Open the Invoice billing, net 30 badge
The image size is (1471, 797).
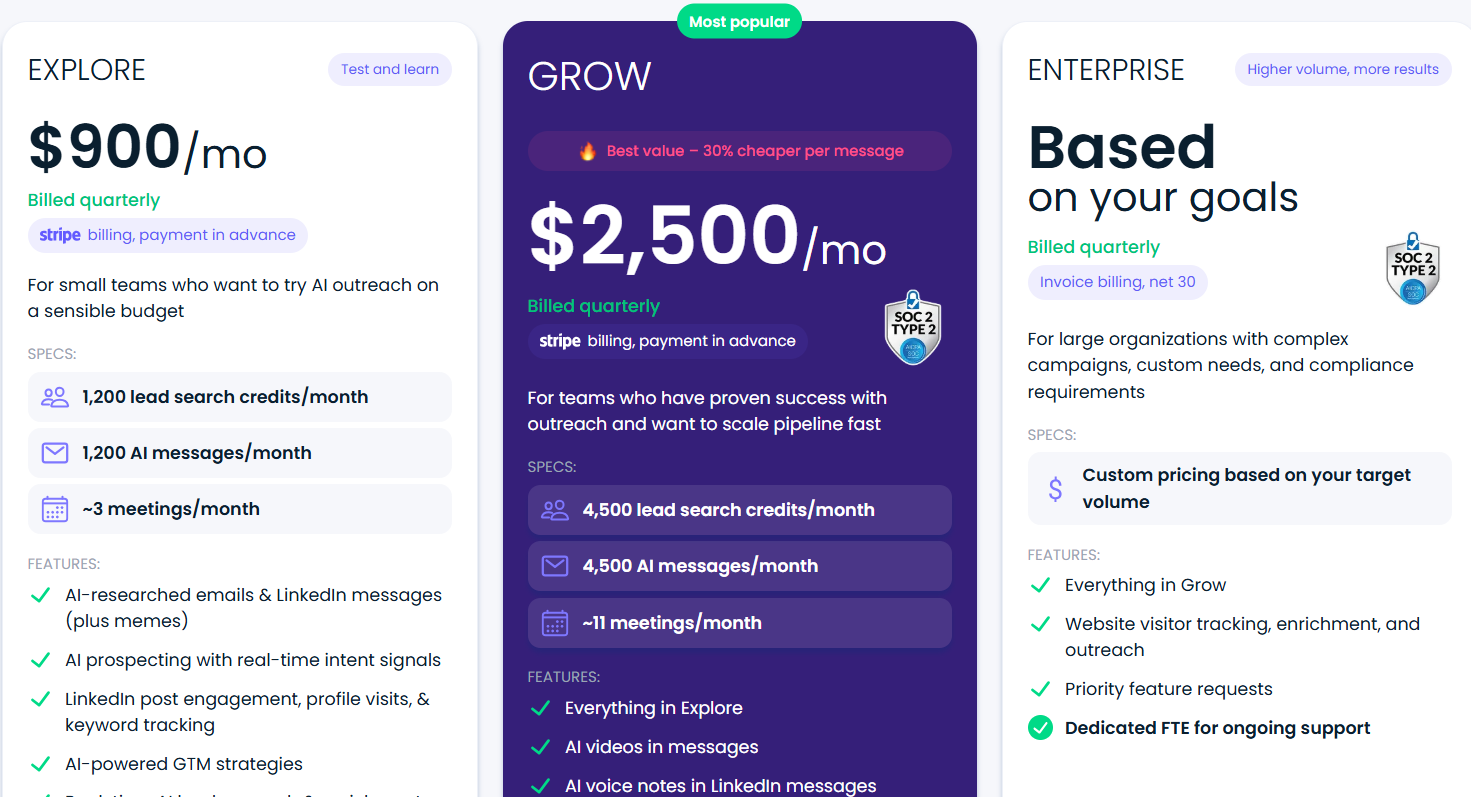1117,282
